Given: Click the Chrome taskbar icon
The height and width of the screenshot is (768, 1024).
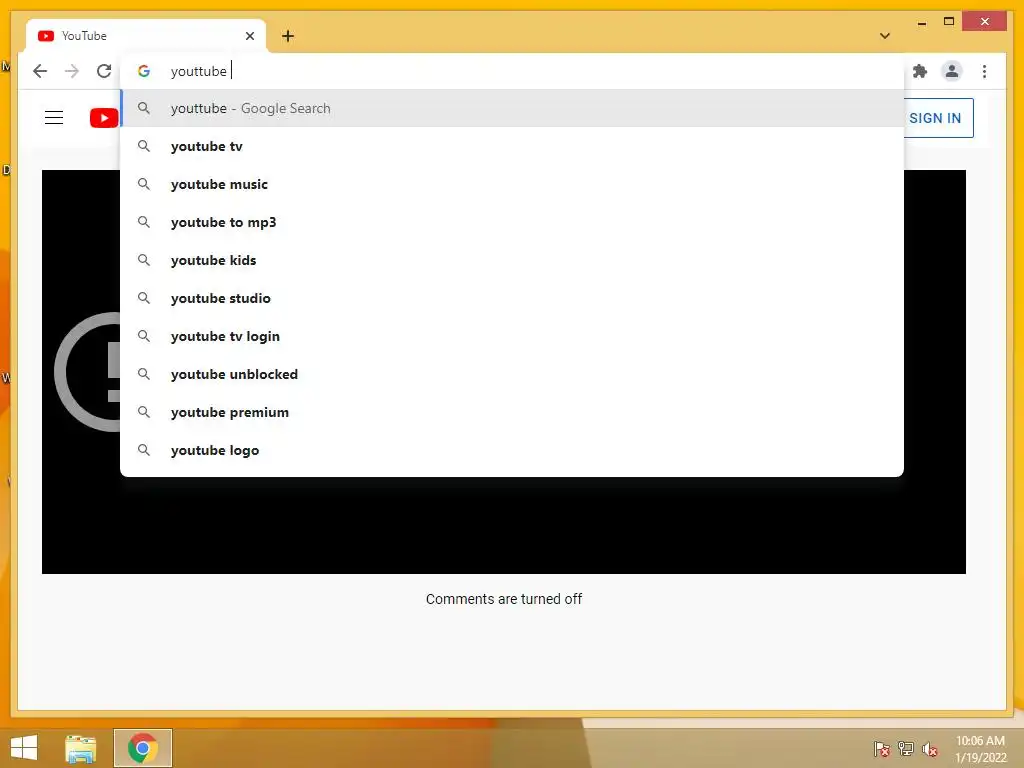Looking at the screenshot, I should click(x=143, y=748).
